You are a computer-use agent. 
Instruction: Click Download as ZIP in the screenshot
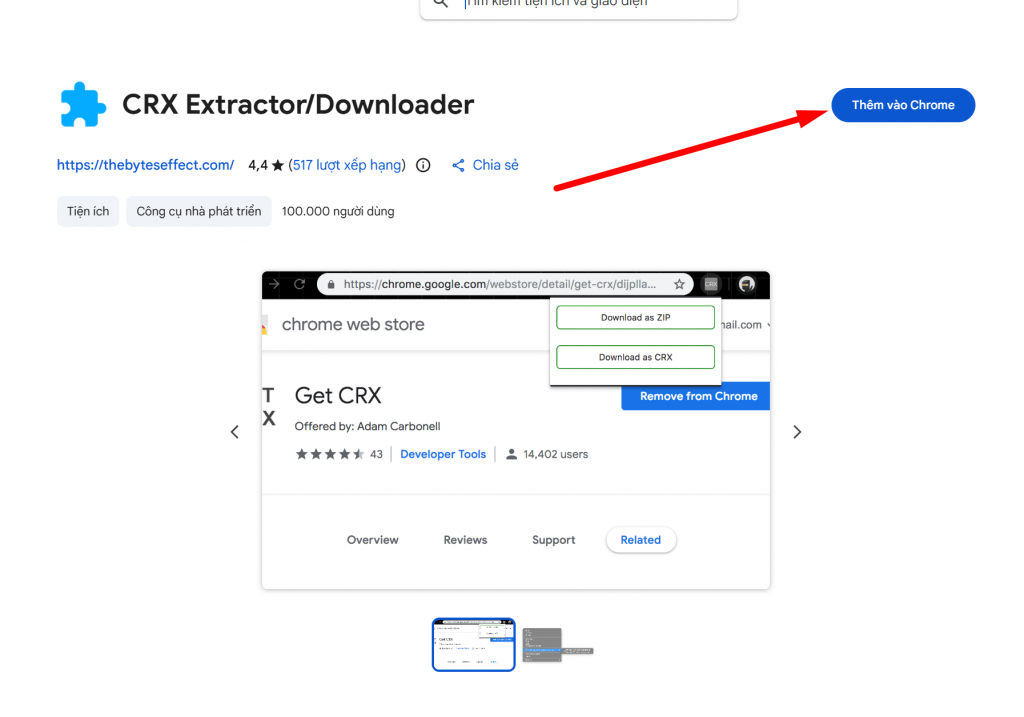(635, 317)
